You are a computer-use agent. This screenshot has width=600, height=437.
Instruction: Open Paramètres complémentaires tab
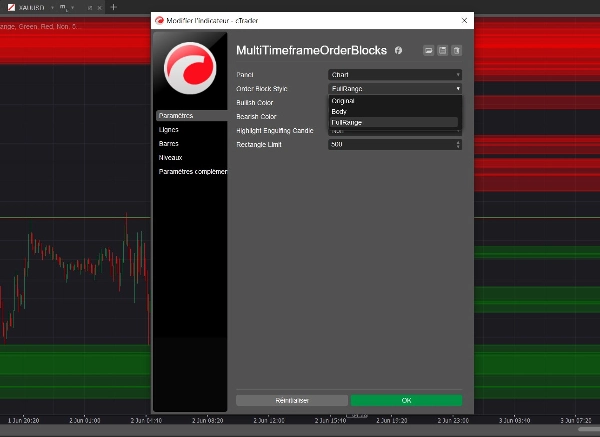click(x=193, y=171)
